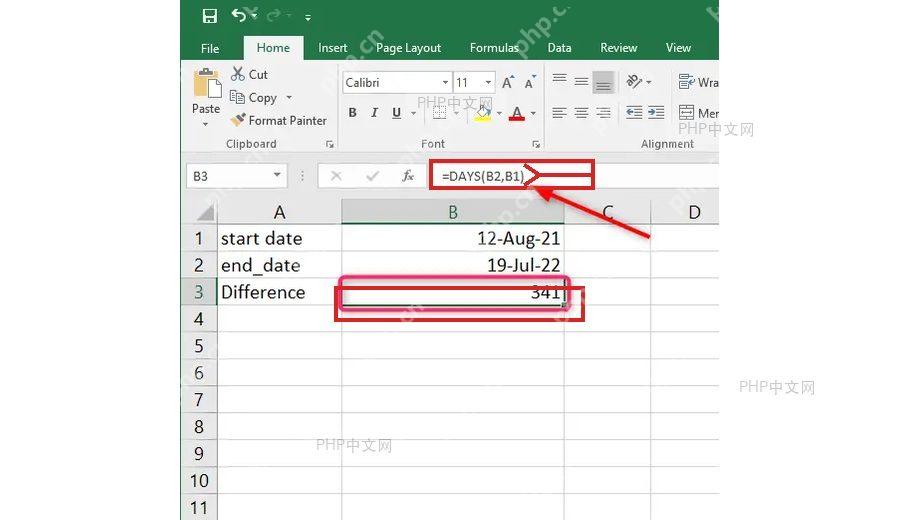Toggle Underline formatting

[396, 112]
